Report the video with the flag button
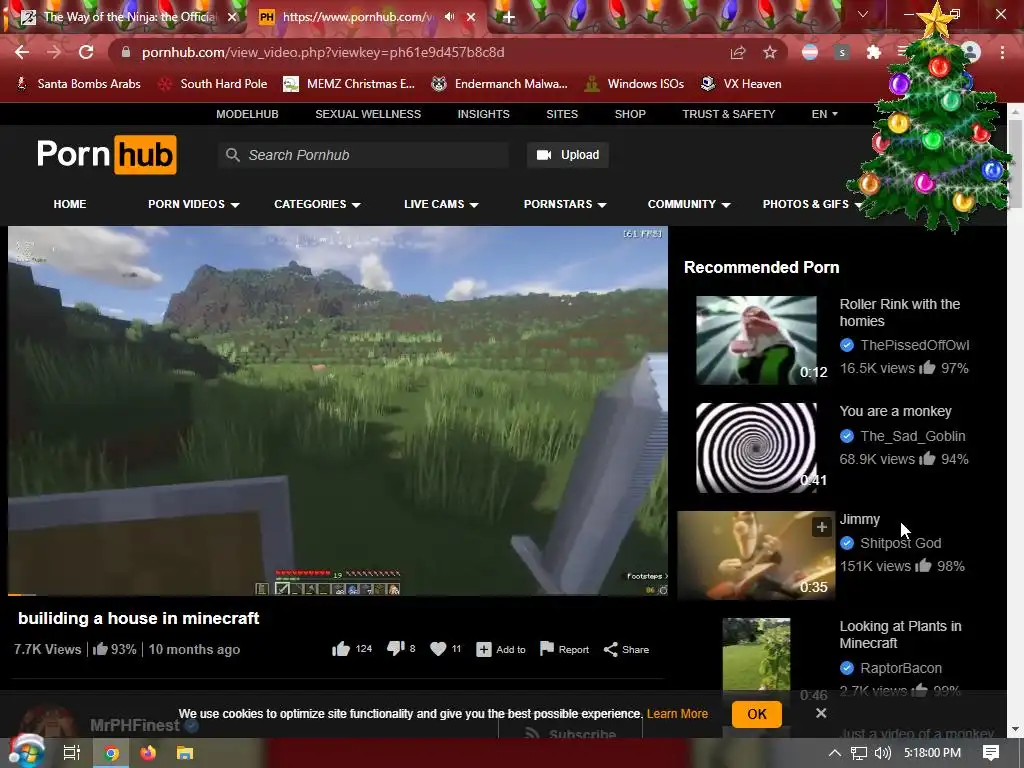 tap(564, 649)
